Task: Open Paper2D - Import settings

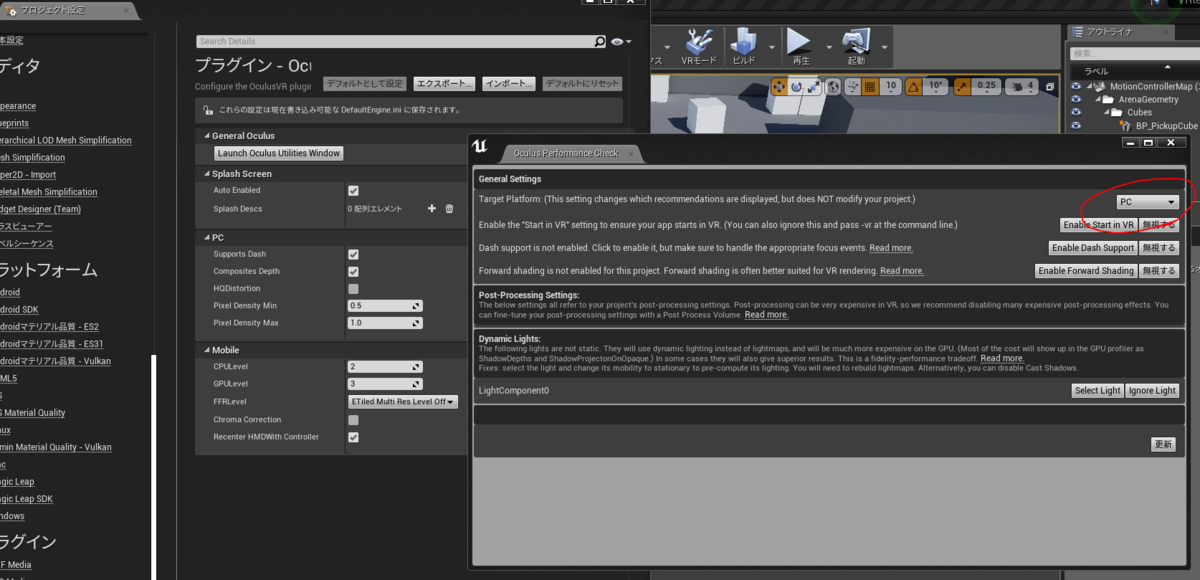Action: coord(28,175)
